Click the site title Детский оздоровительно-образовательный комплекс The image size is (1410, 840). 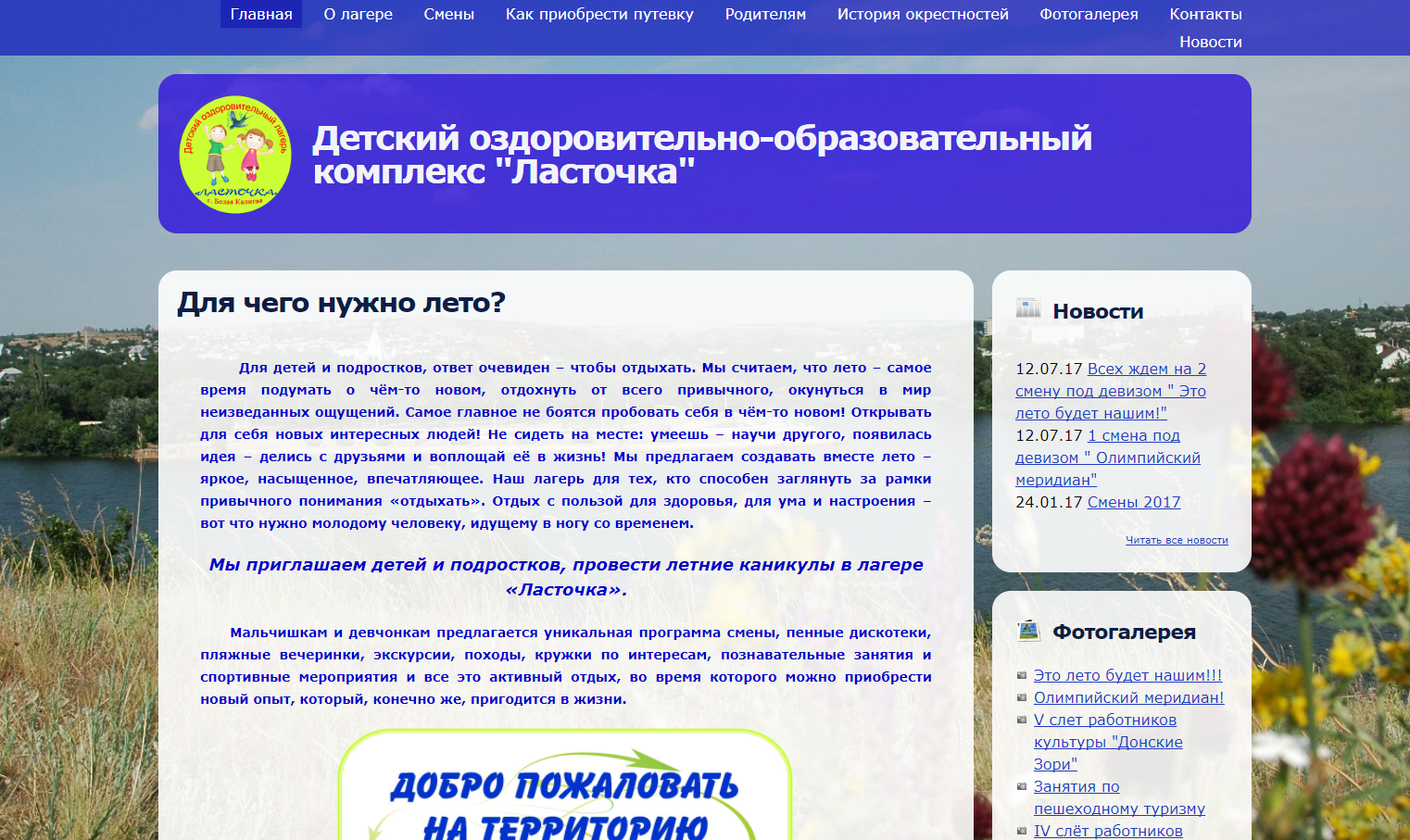point(702,155)
